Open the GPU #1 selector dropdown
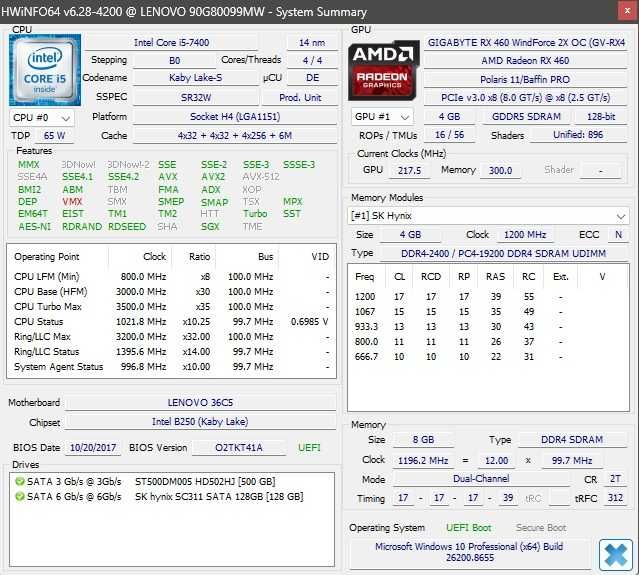 [382, 117]
